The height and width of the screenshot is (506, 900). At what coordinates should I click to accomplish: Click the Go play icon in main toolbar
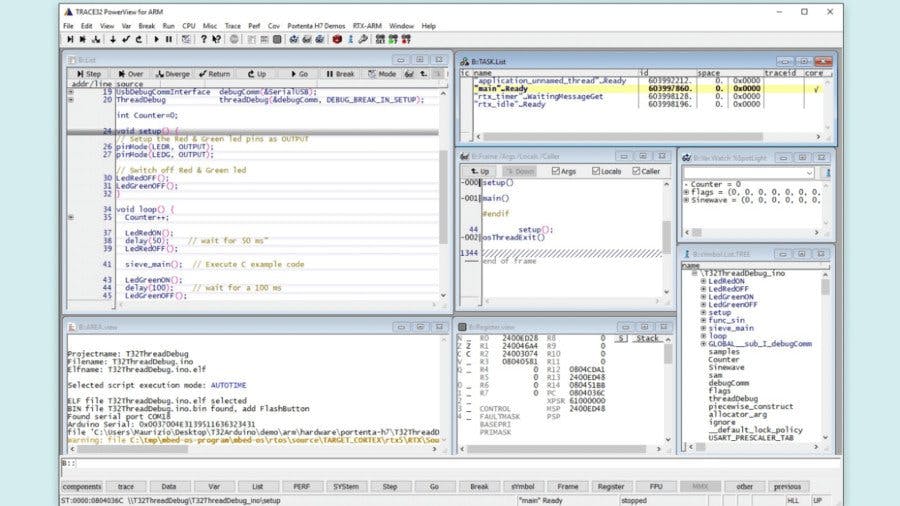pyautogui.click(x=156, y=40)
